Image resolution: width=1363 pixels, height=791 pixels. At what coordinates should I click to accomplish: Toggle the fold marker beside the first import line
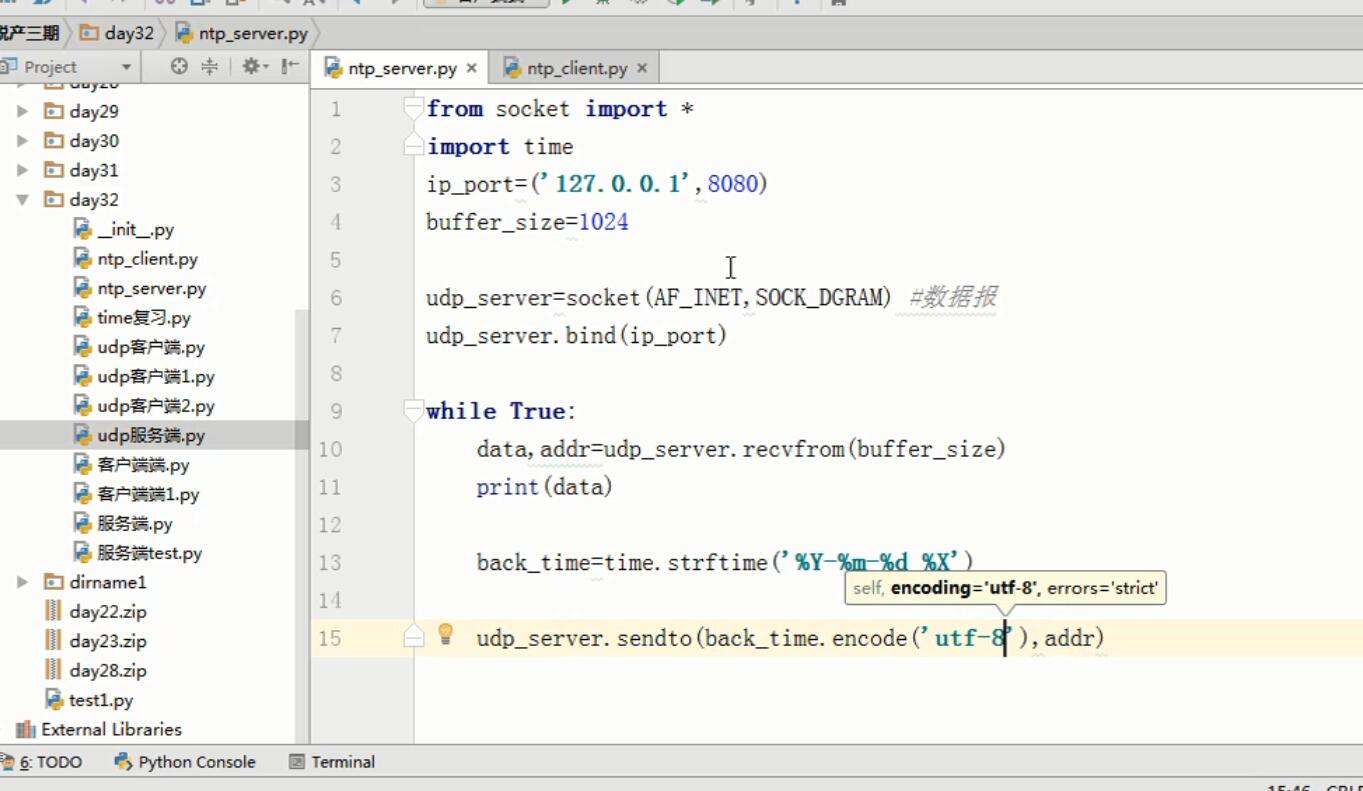pos(413,109)
